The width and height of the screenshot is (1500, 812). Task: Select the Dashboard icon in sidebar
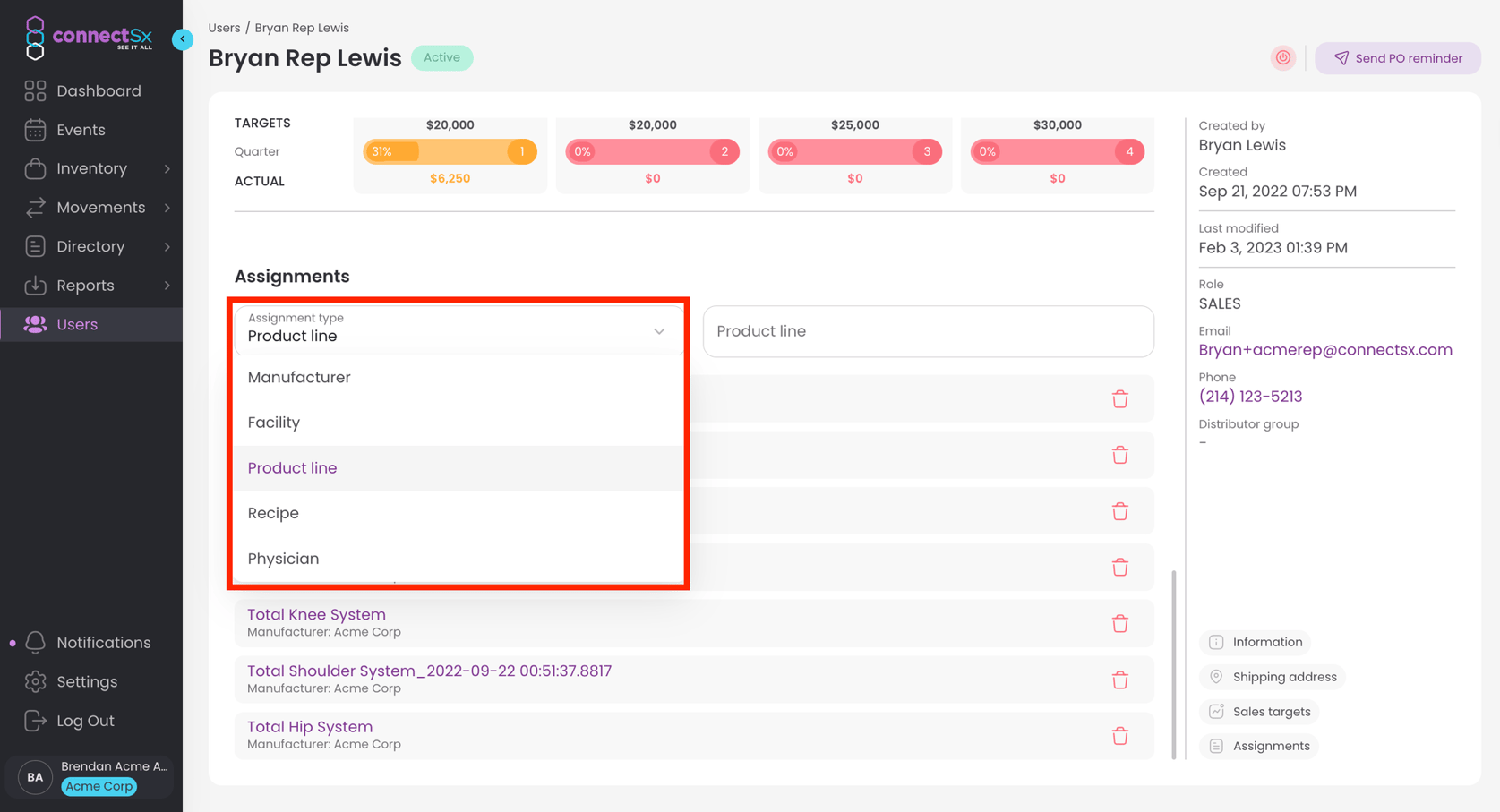point(34,90)
